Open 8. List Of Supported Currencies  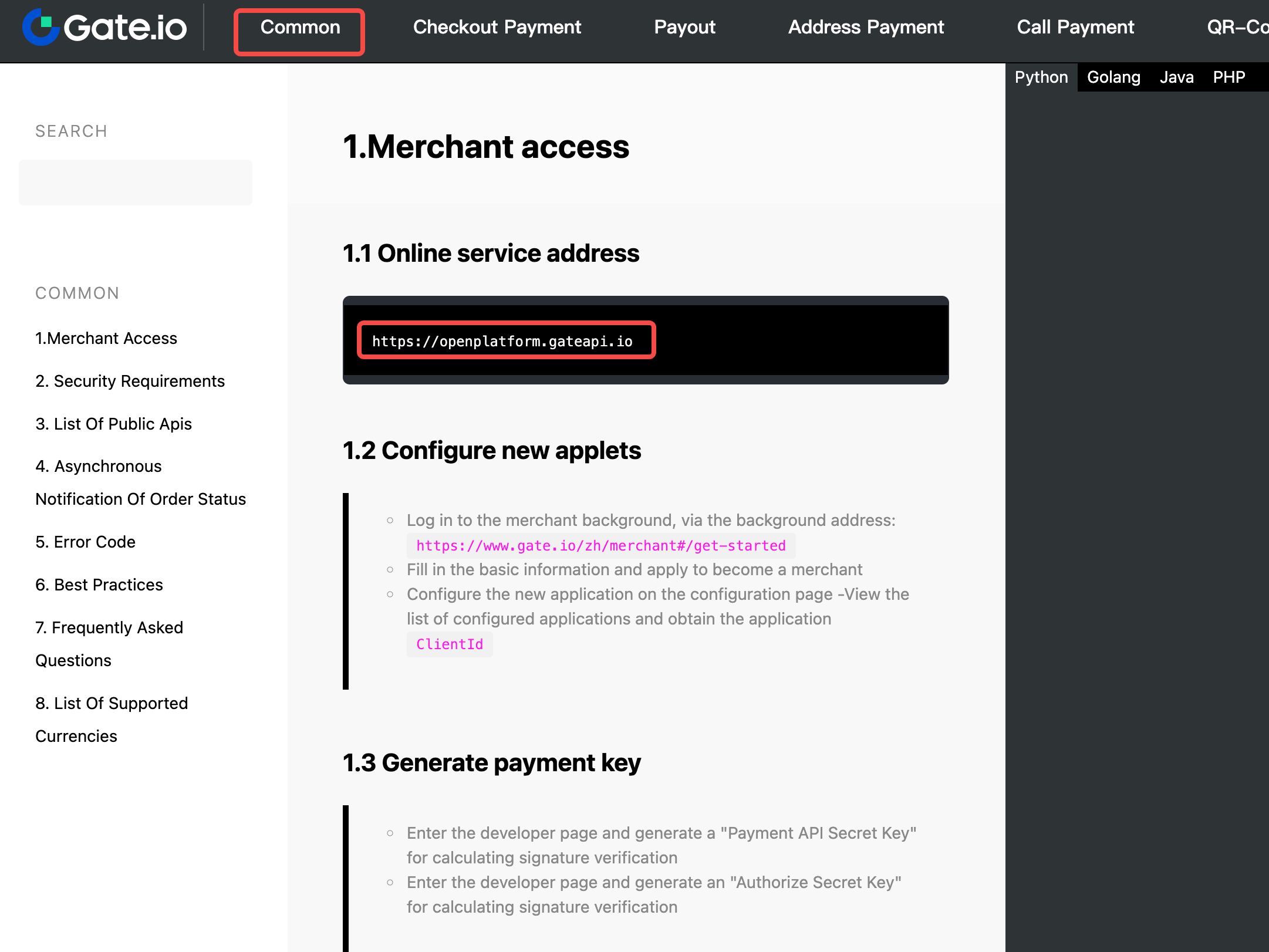[x=112, y=720]
